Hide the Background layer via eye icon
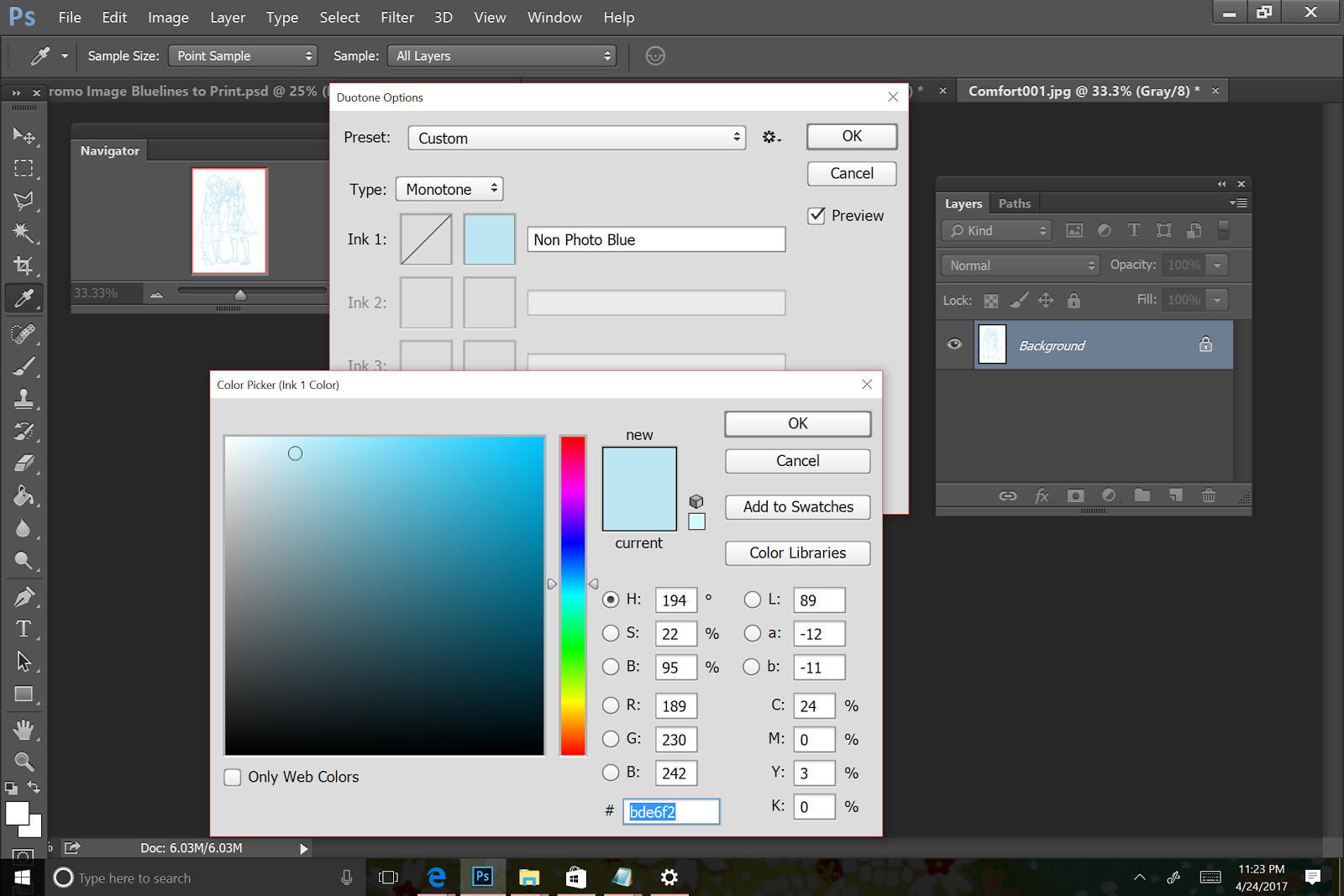Screen dimensions: 1344x896 pos(954,344)
